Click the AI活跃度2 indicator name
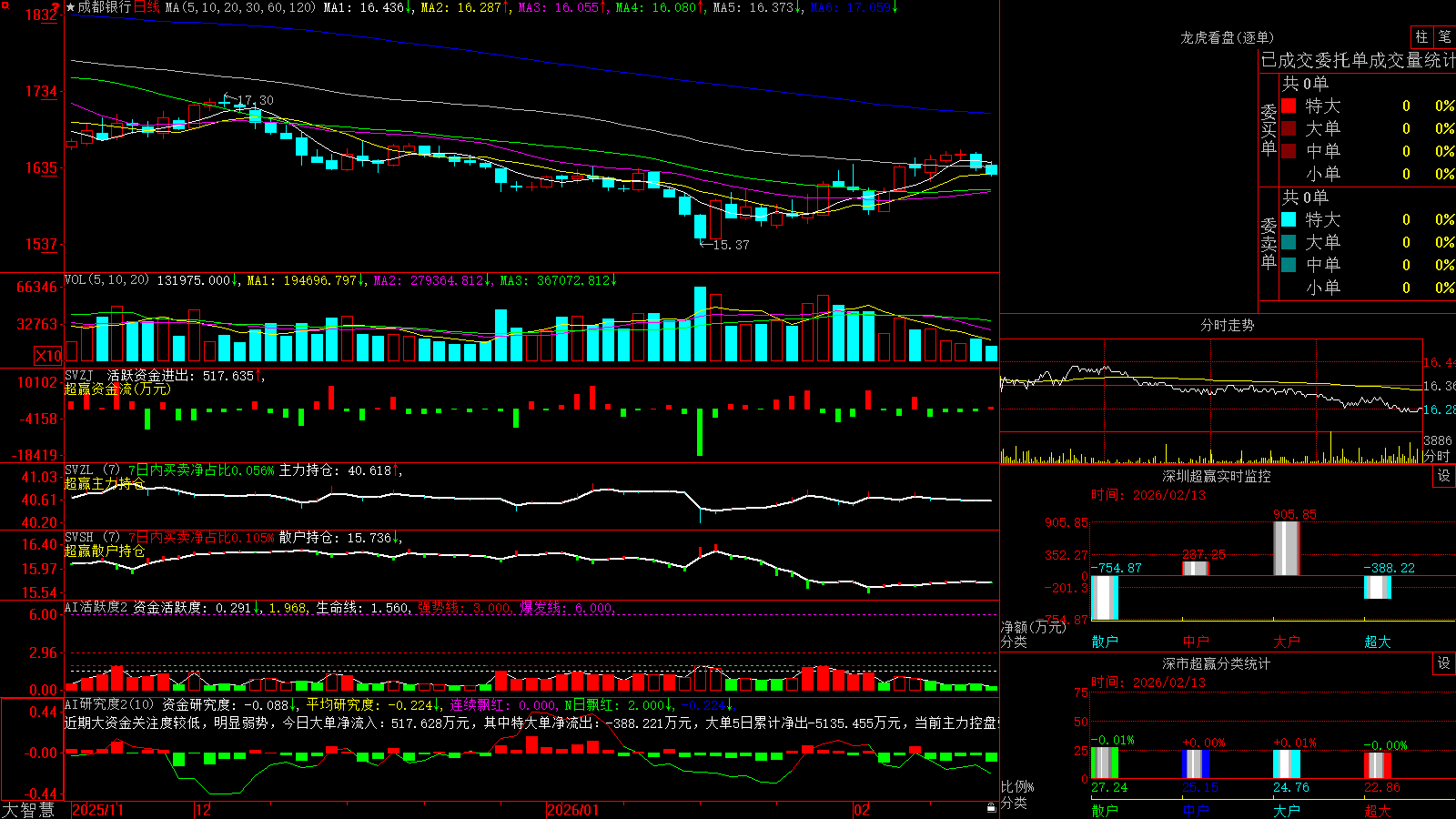This screenshot has height=819, width=1456. tap(96, 607)
